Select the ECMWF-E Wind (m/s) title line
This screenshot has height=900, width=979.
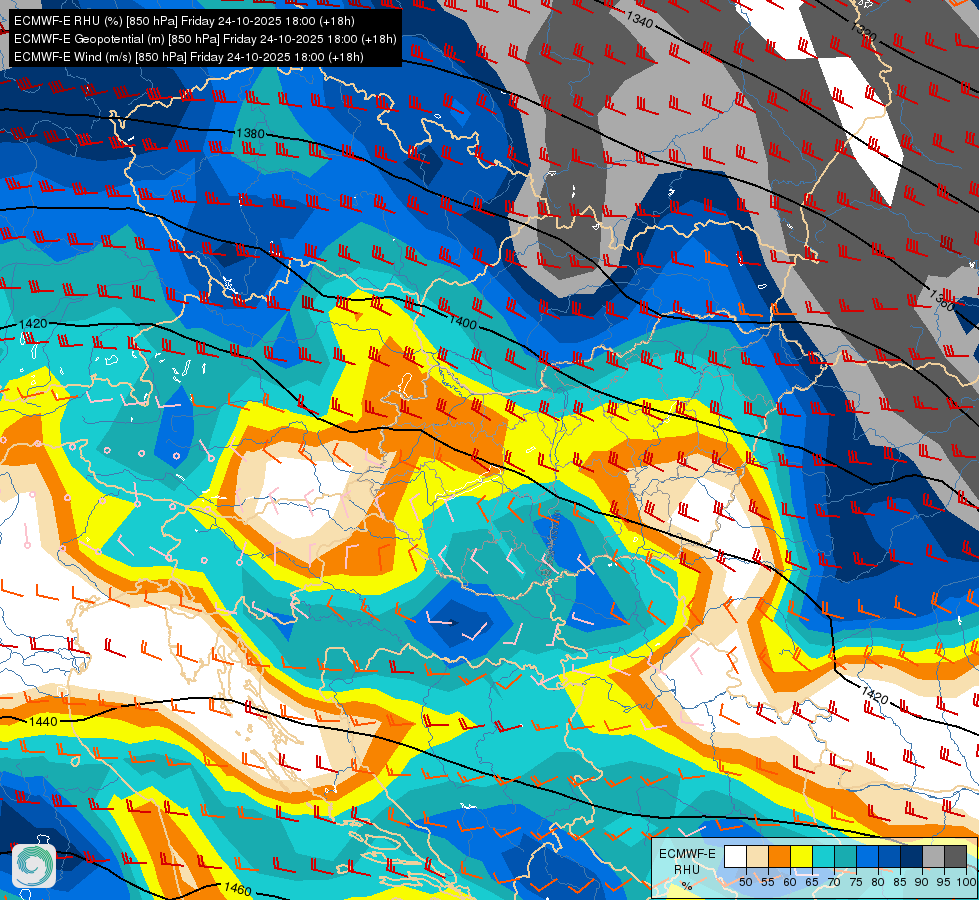[189, 57]
